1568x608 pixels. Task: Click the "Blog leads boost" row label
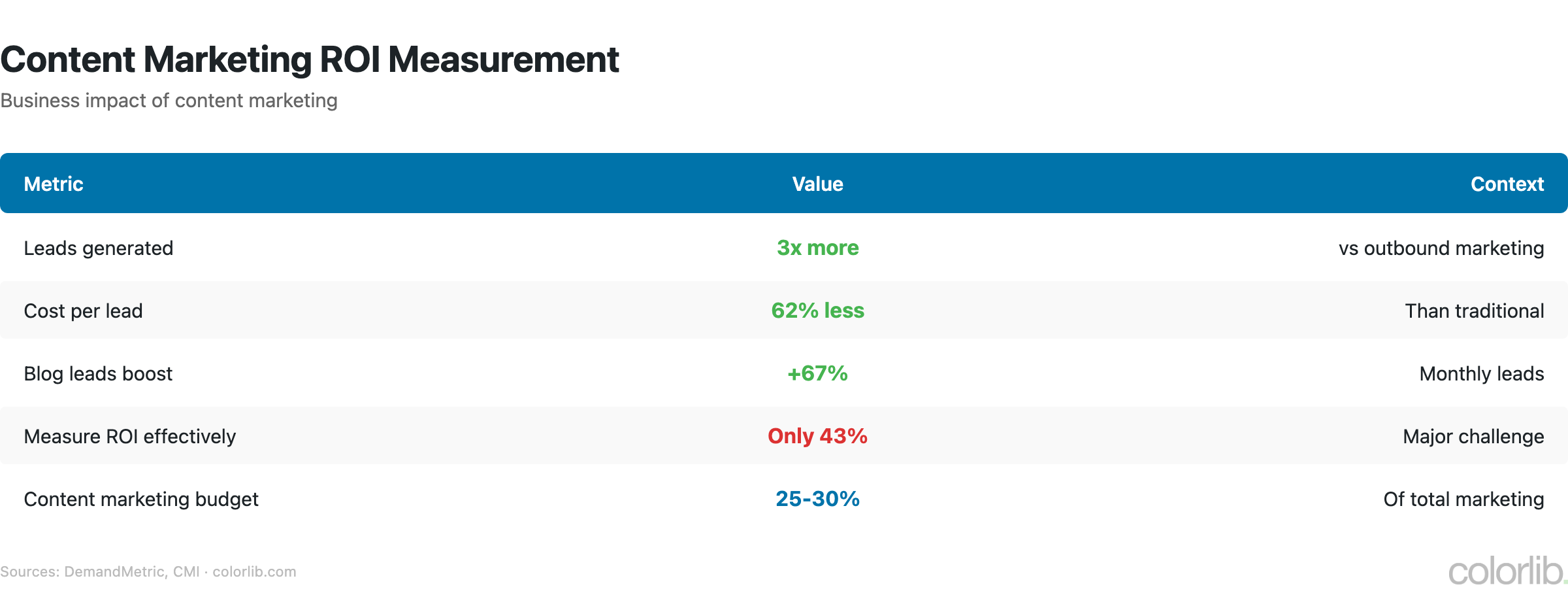(x=98, y=374)
